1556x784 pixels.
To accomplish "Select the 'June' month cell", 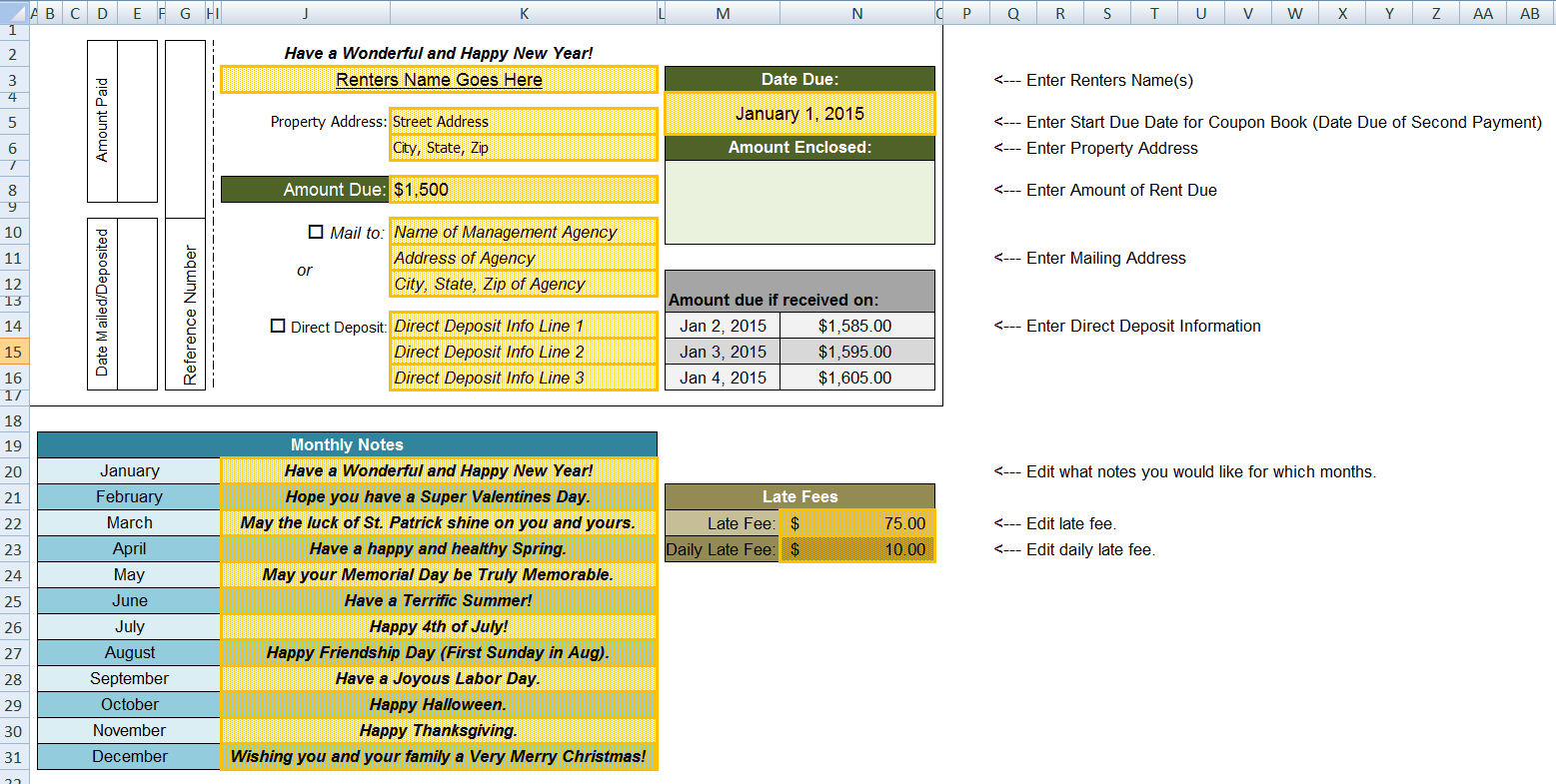I will click(x=129, y=600).
